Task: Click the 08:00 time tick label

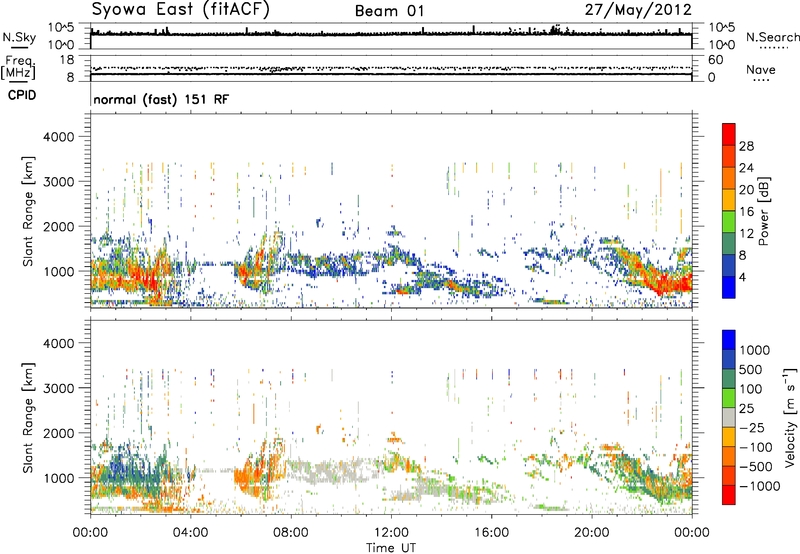Action: coord(291,533)
